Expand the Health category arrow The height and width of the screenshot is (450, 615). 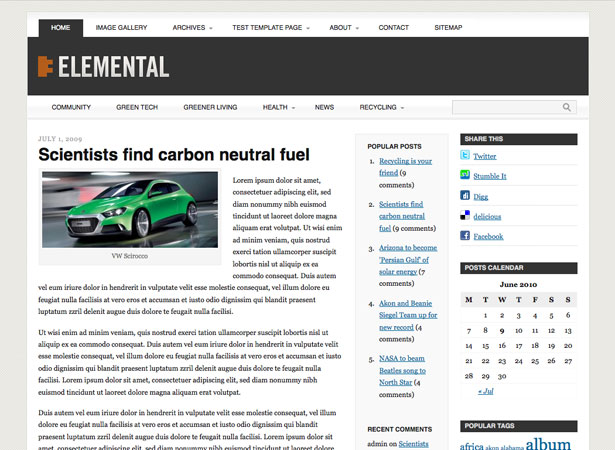pyautogui.click(x=293, y=108)
